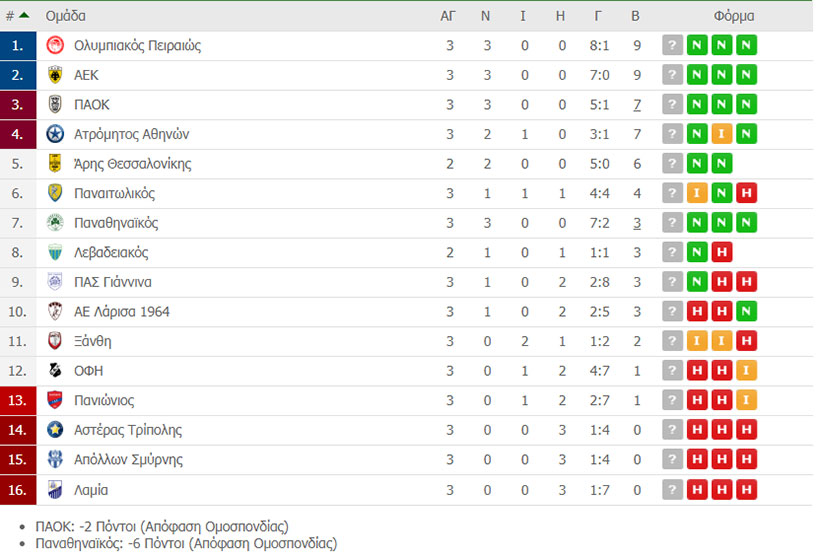This screenshot has height=559, width=820.
Task: Click the Ατρόμητος Αθηνών star crest
Action: (x=55, y=134)
